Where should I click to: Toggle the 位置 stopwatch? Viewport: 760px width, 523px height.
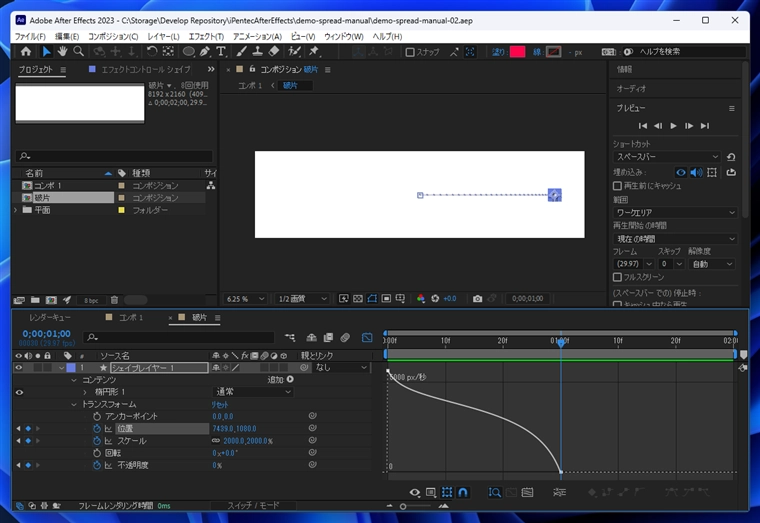pos(97,428)
